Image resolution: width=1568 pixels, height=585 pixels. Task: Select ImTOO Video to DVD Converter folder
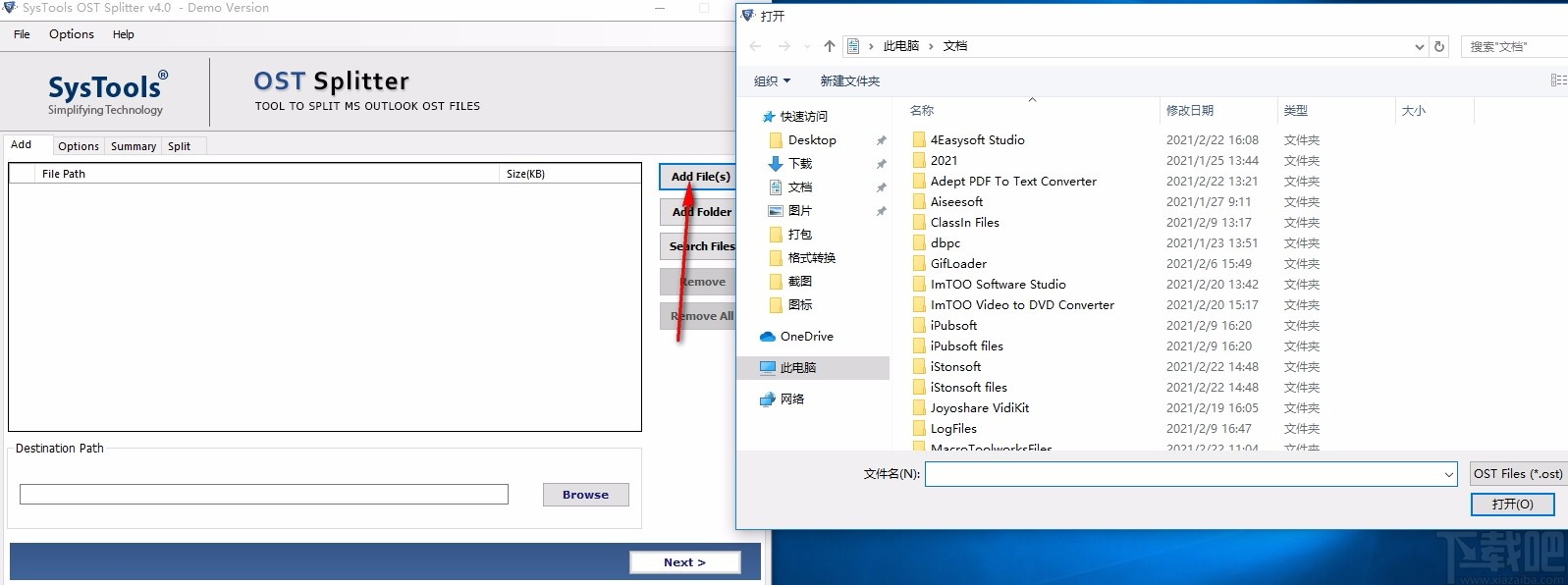(x=1022, y=305)
